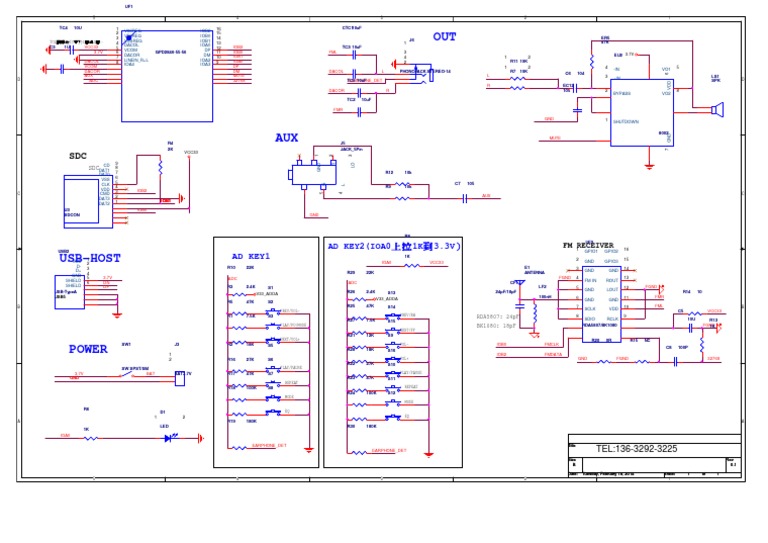Click the blue "OUT" section heading
The width and height of the screenshot is (768, 543).
[444, 37]
